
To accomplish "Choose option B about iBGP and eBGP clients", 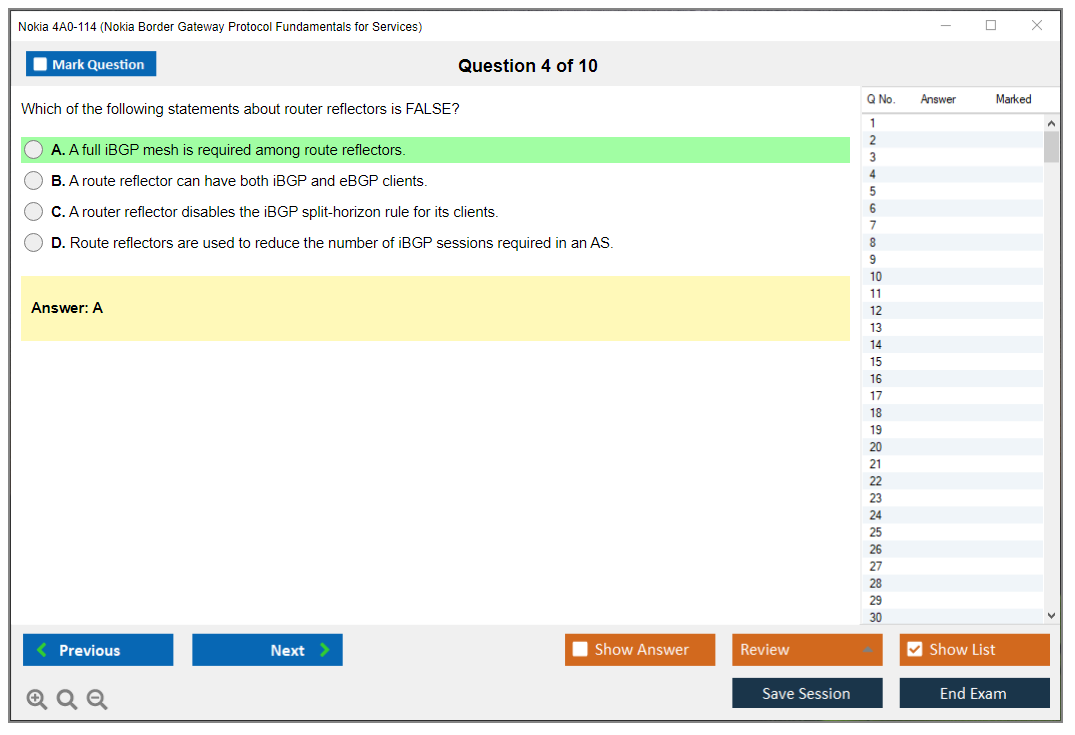I will (34, 181).
